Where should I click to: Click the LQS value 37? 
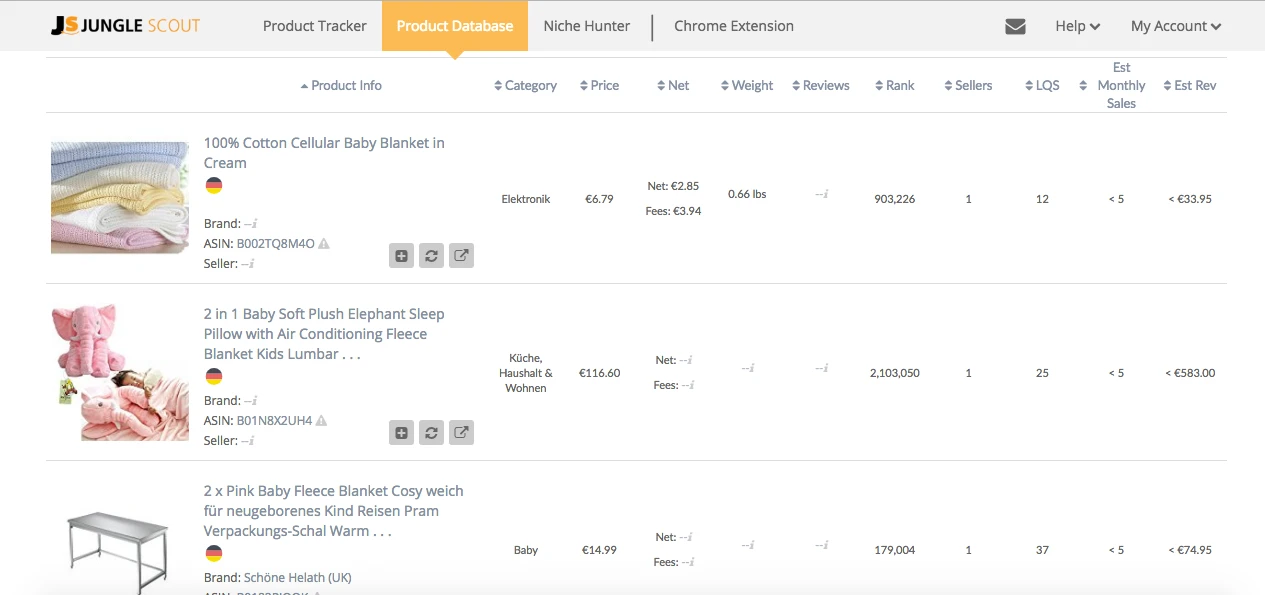point(1042,550)
